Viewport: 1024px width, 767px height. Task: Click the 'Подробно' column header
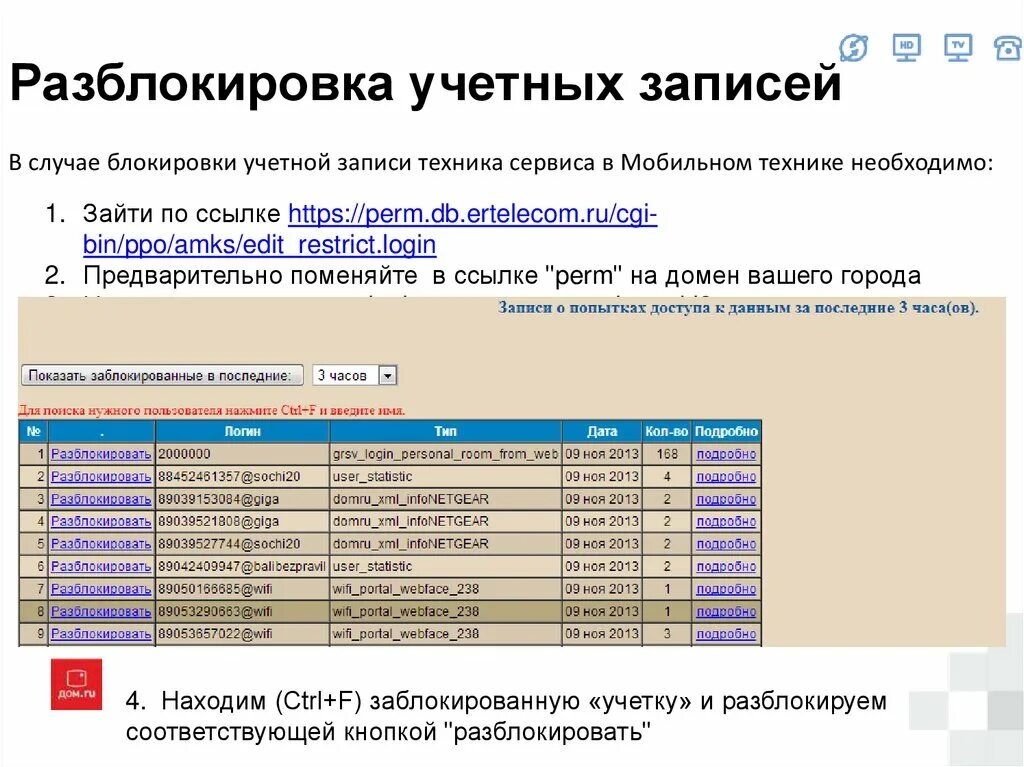tap(726, 431)
